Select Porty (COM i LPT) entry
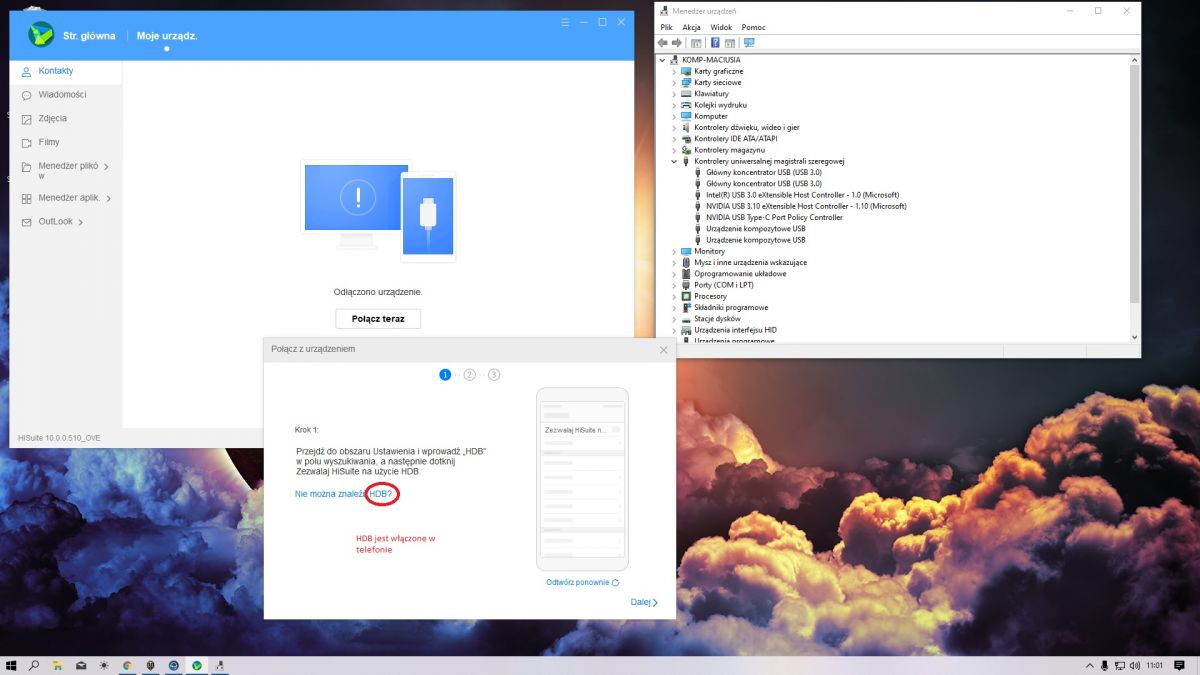The image size is (1200, 675). click(x=724, y=285)
